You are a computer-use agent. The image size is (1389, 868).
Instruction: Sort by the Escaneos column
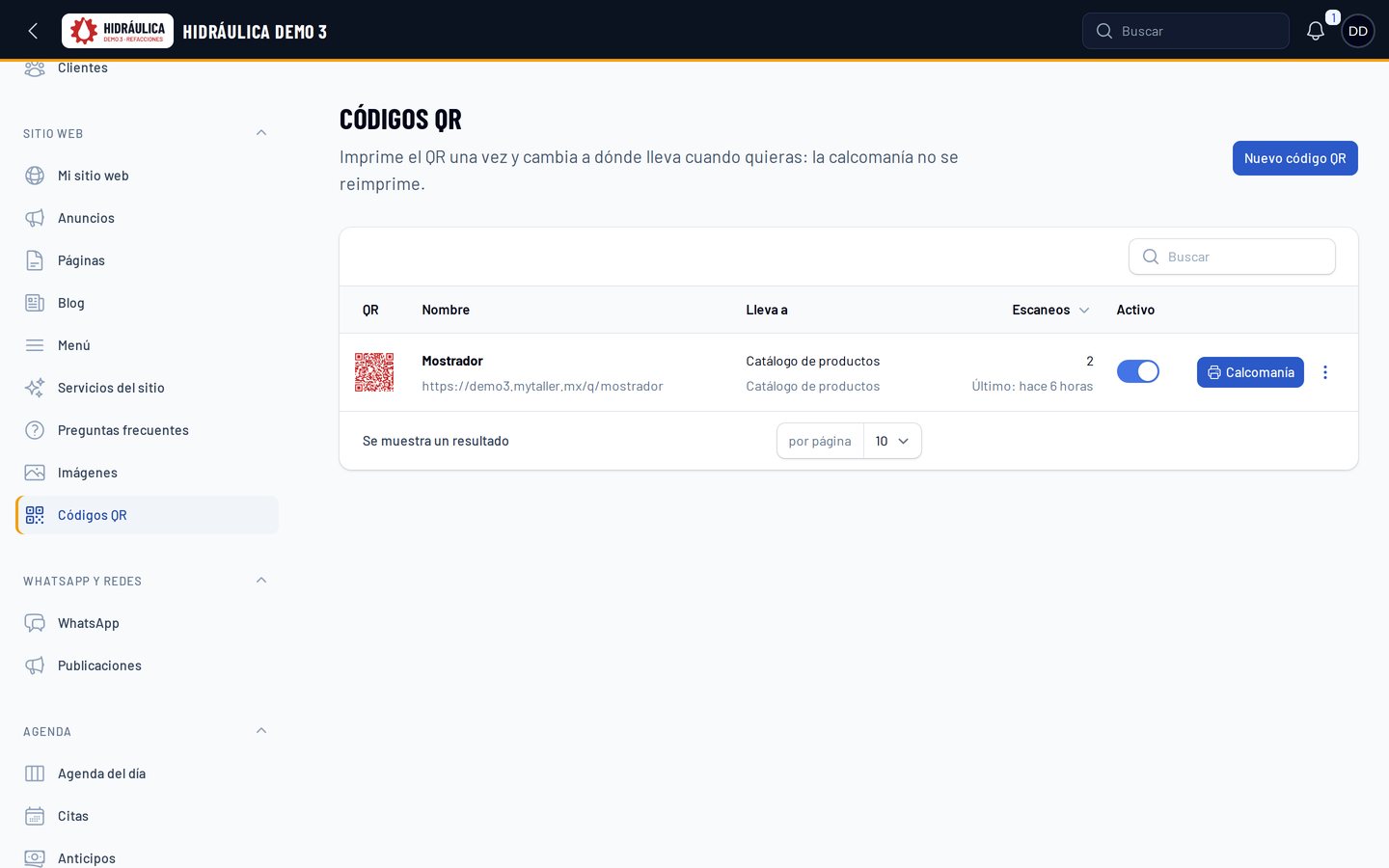pyautogui.click(x=1050, y=310)
